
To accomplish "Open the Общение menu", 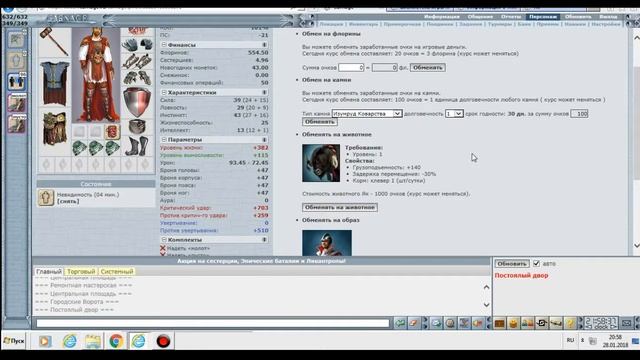I will (x=480, y=17).
